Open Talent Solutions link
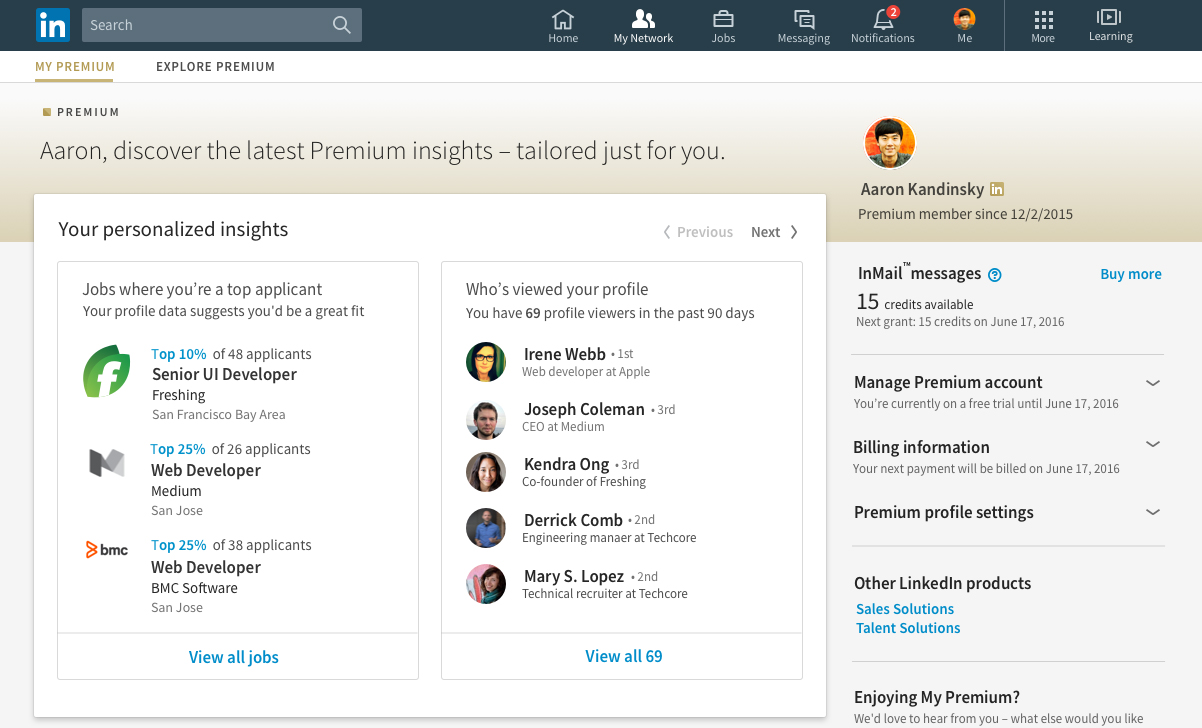Screen dimensions: 1202x728 pos(908,628)
